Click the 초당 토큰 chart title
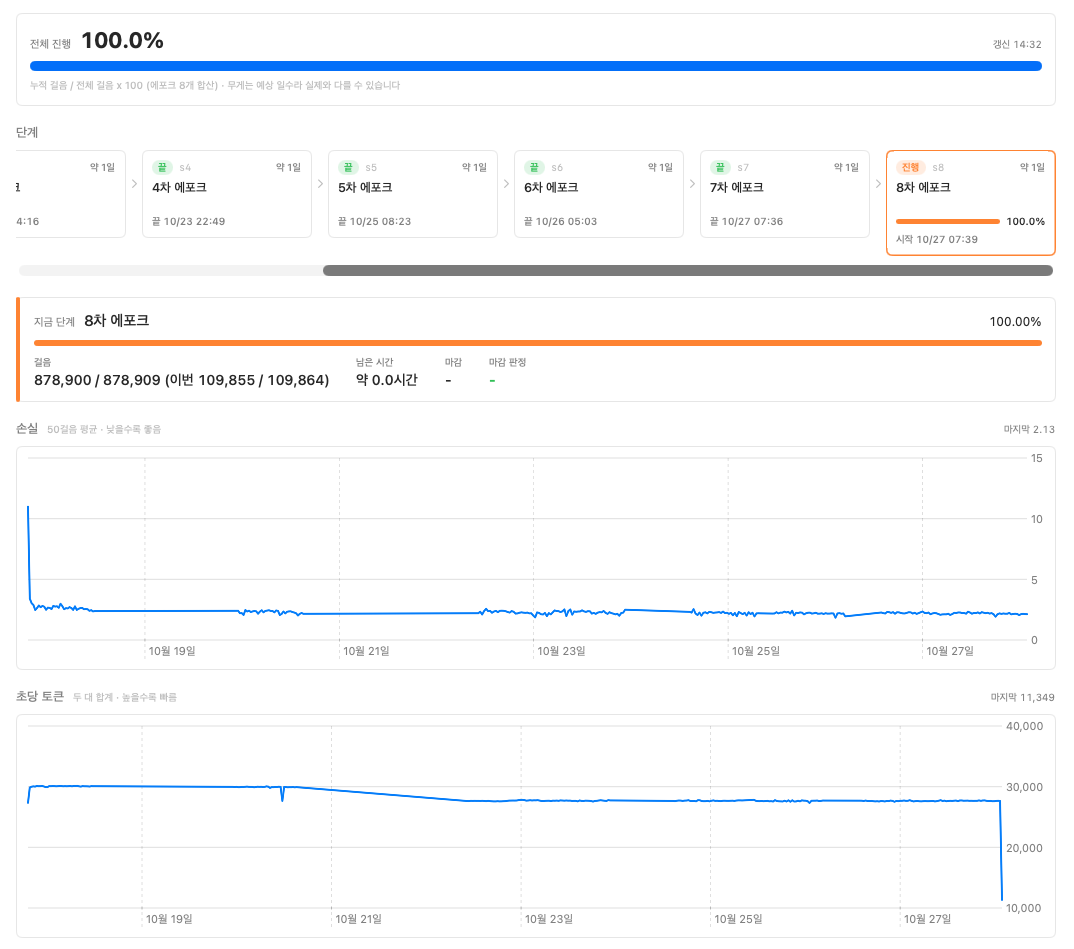 click(40, 696)
